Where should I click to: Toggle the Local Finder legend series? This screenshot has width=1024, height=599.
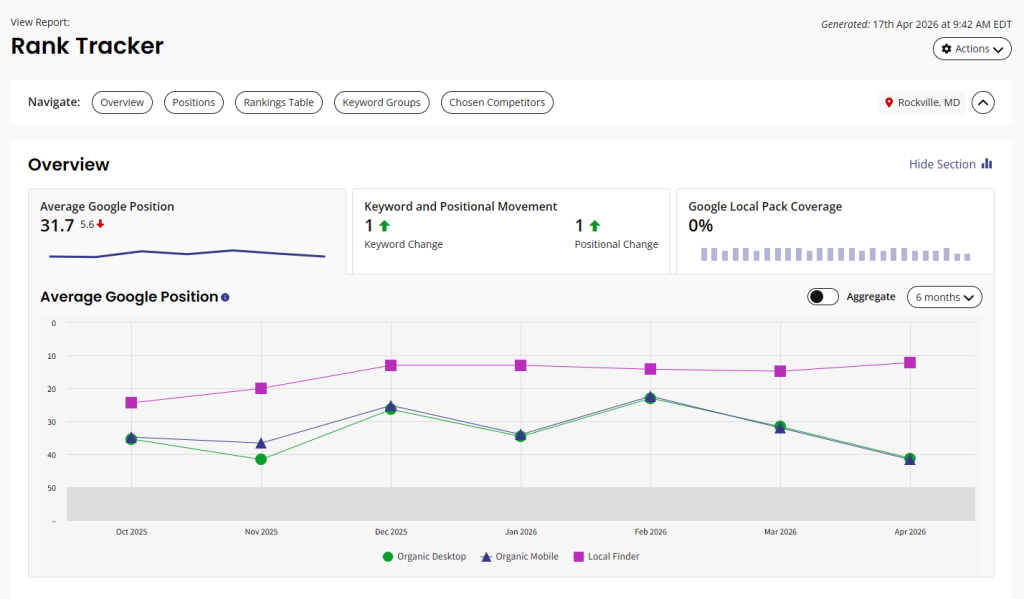pyautogui.click(x=606, y=557)
